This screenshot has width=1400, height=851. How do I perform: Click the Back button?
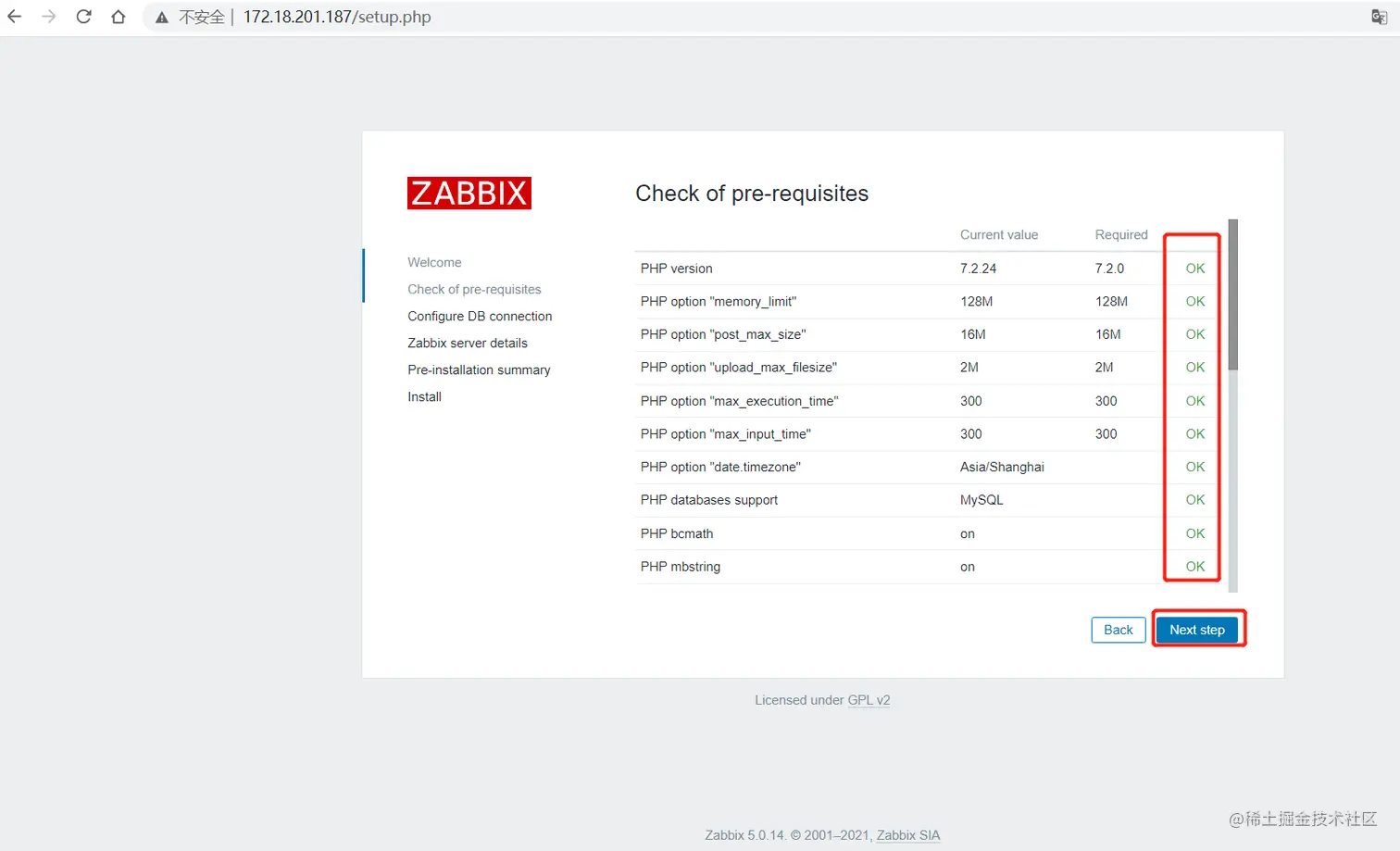1119,630
